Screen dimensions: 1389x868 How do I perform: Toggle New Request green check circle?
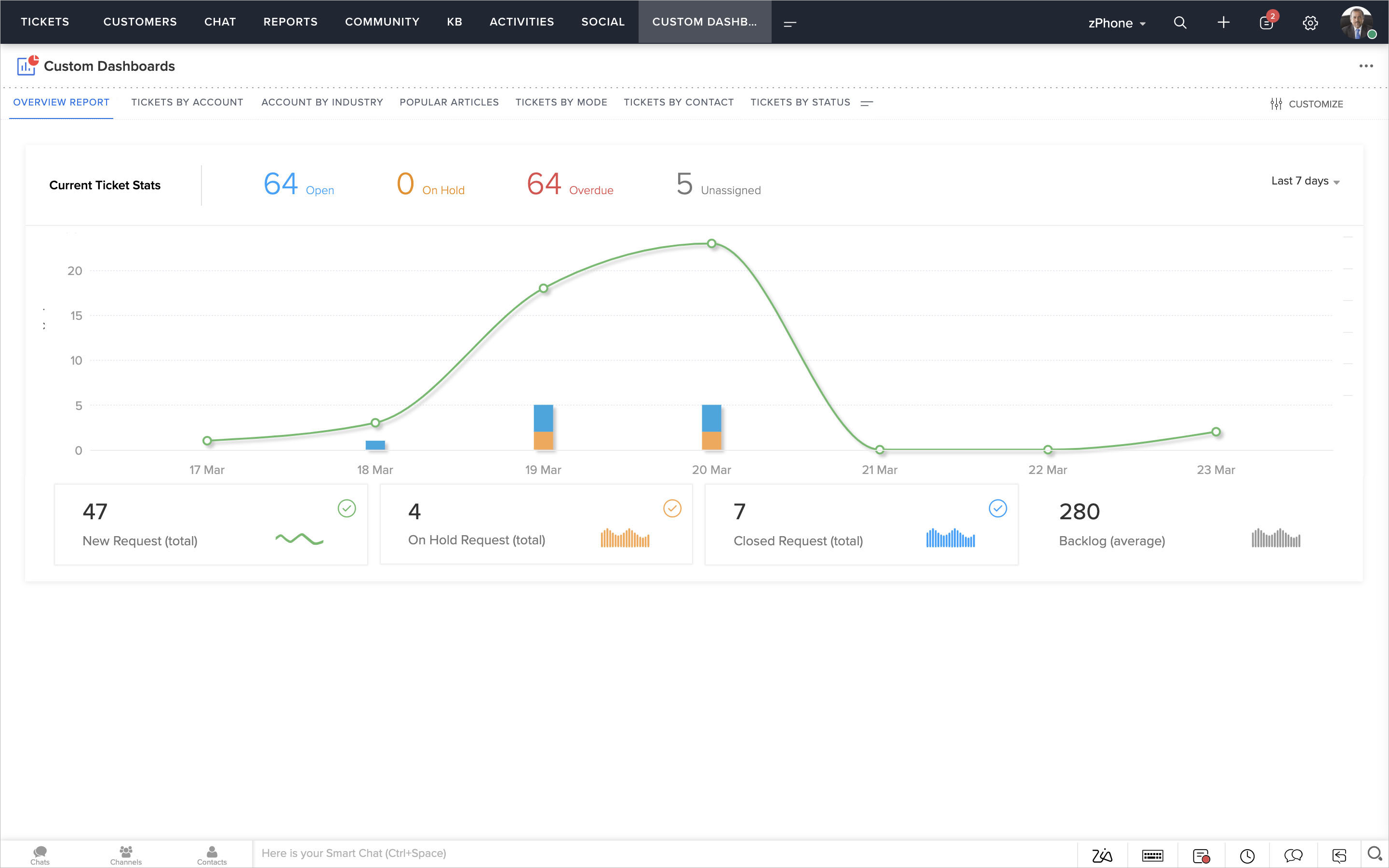(x=347, y=508)
